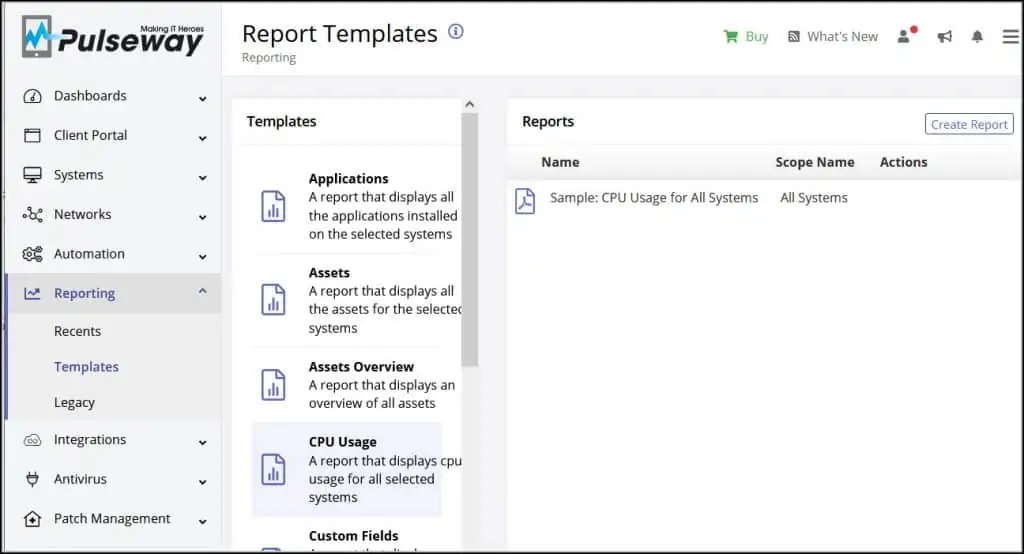
Task: Click the Automation gears icon
Action: click(x=32, y=254)
